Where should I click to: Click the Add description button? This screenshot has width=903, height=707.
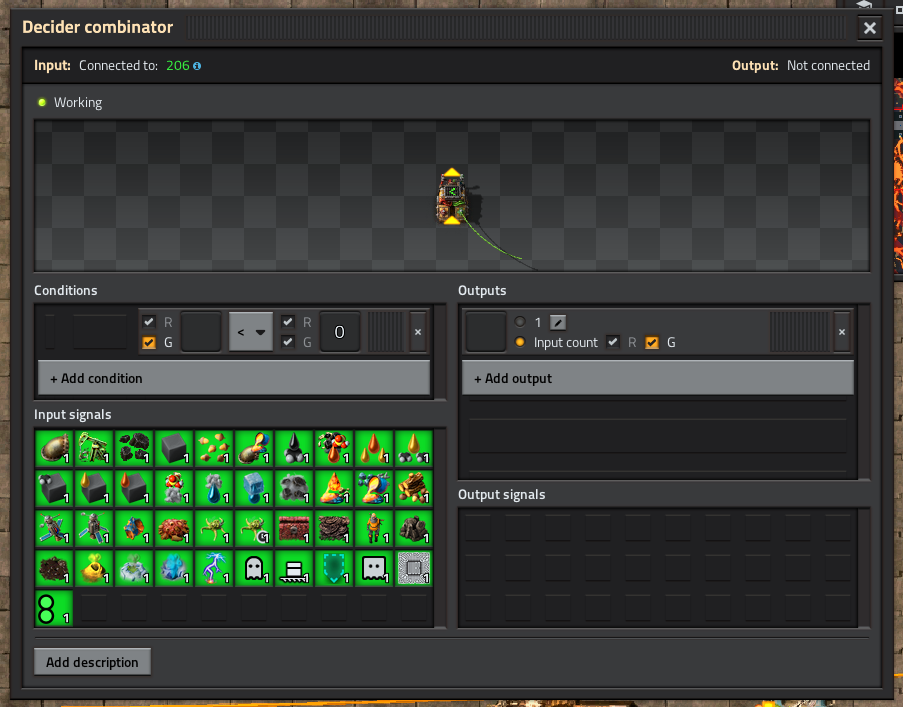92,662
